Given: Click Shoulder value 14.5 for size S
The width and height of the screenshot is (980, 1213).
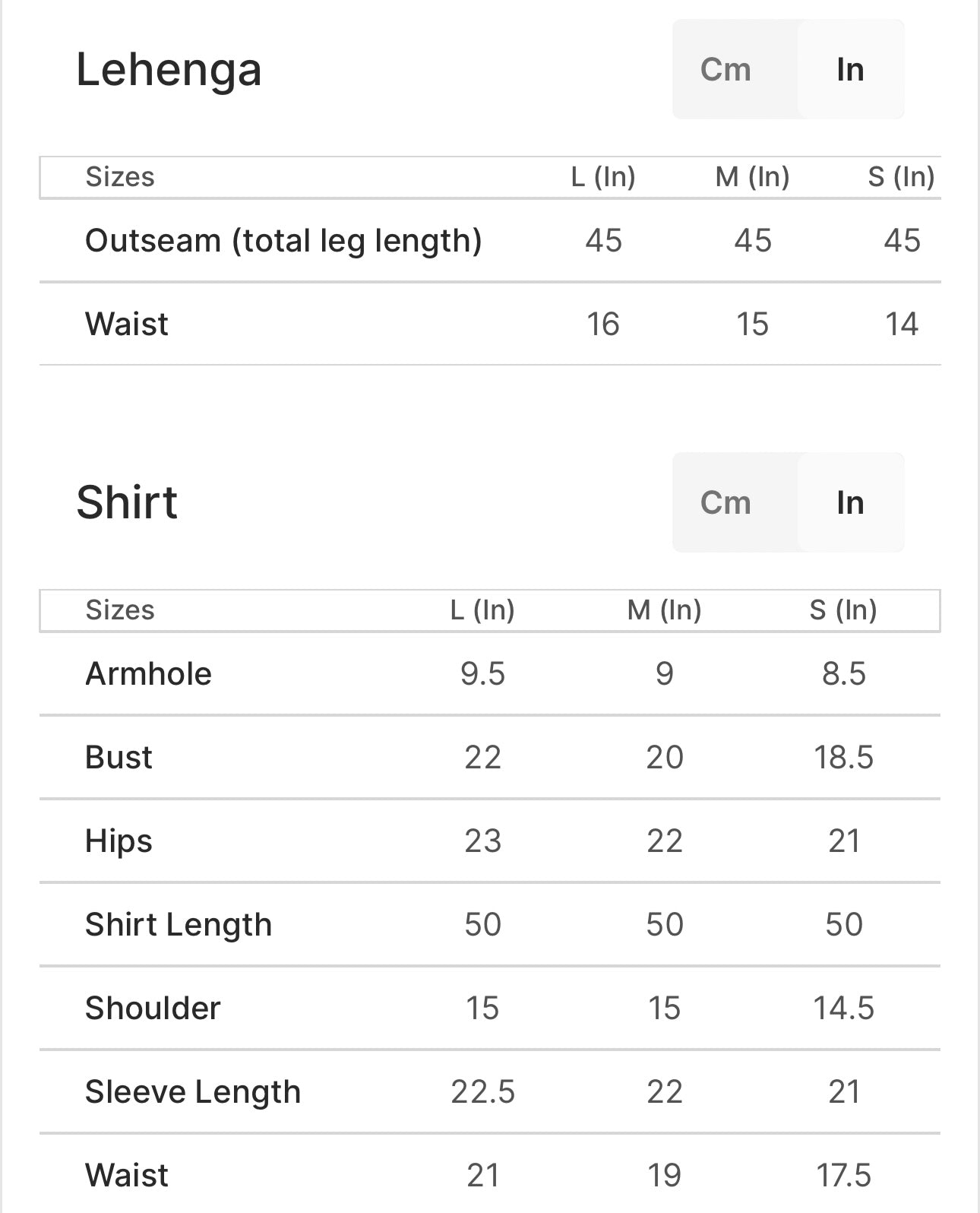Looking at the screenshot, I should click(x=843, y=1009).
